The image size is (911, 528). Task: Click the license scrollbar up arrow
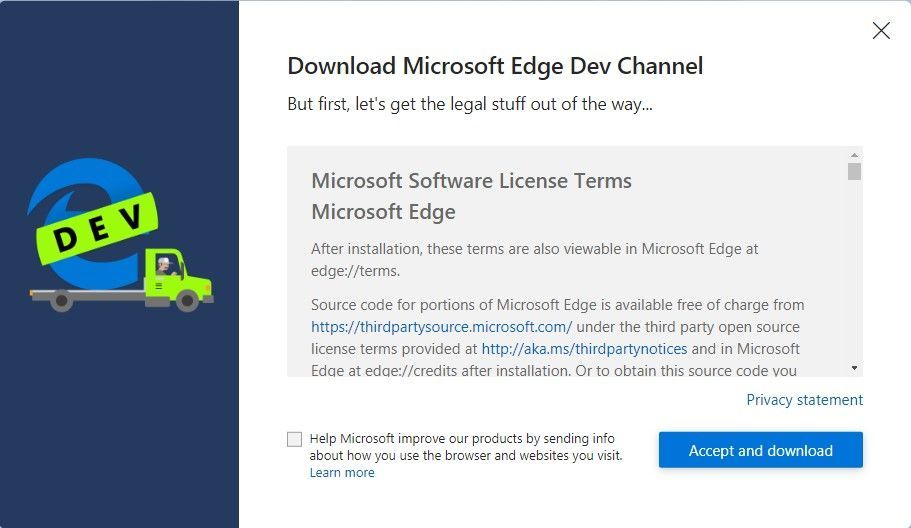(x=854, y=155)
